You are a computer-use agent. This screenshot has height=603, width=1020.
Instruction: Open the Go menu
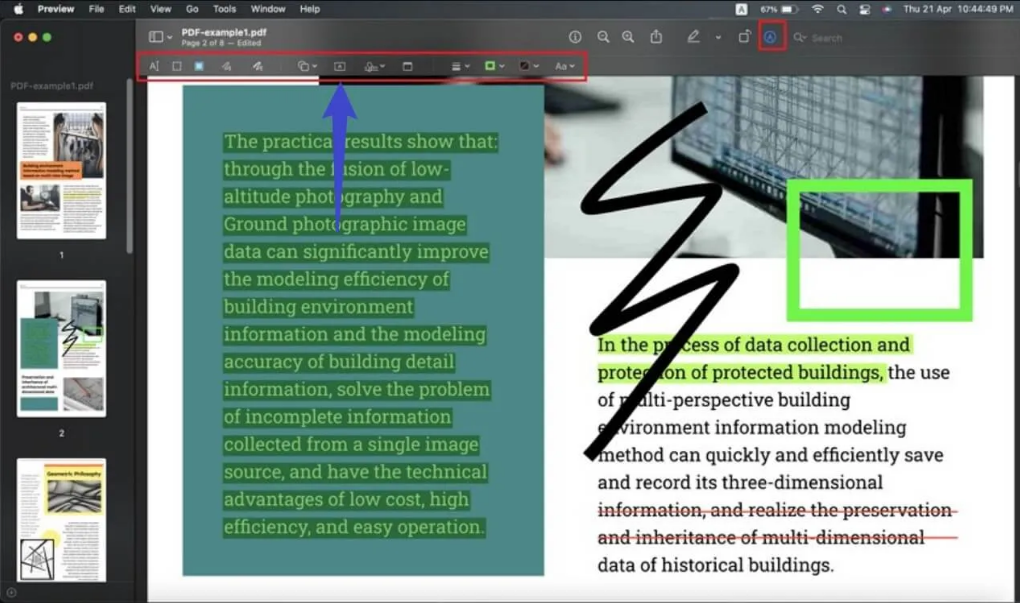[192, 9]
